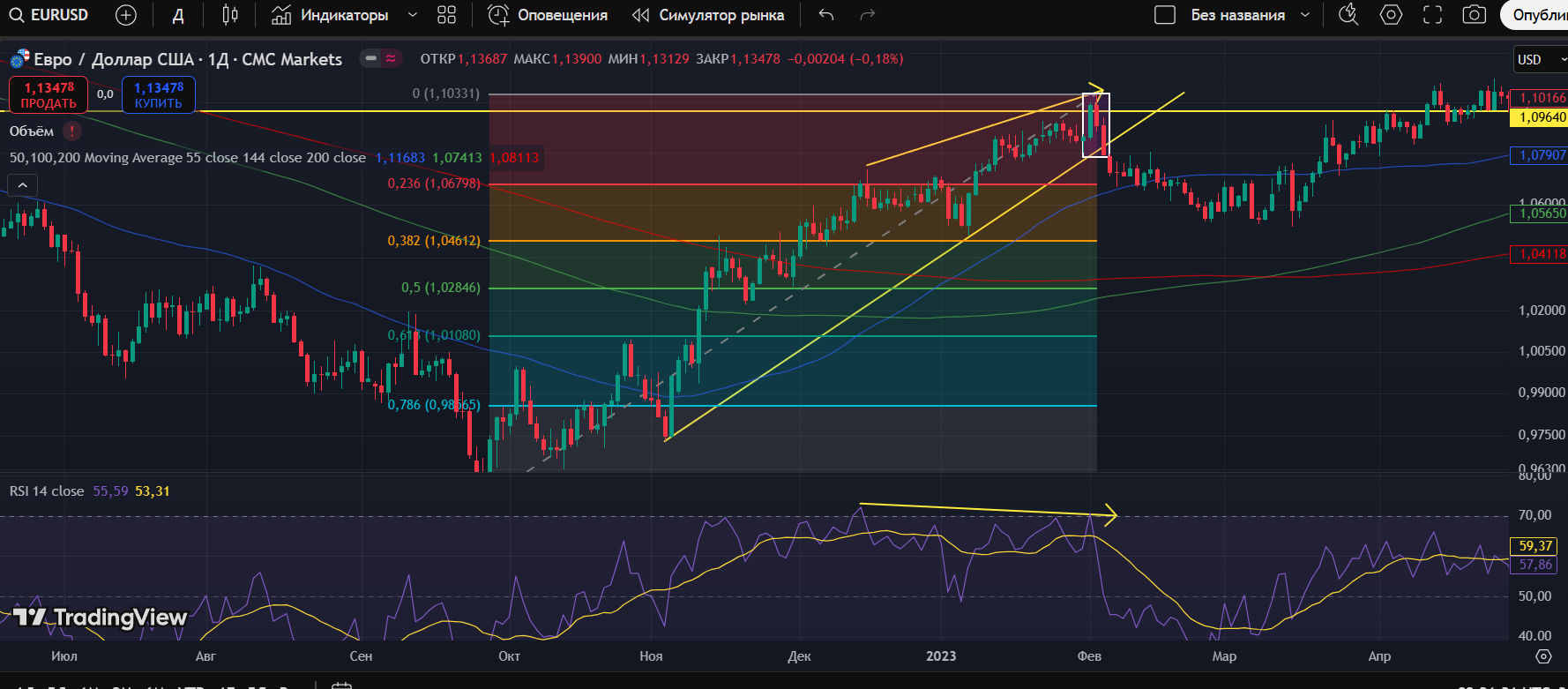Open the chart type candlestick icon

click(230, 15)
